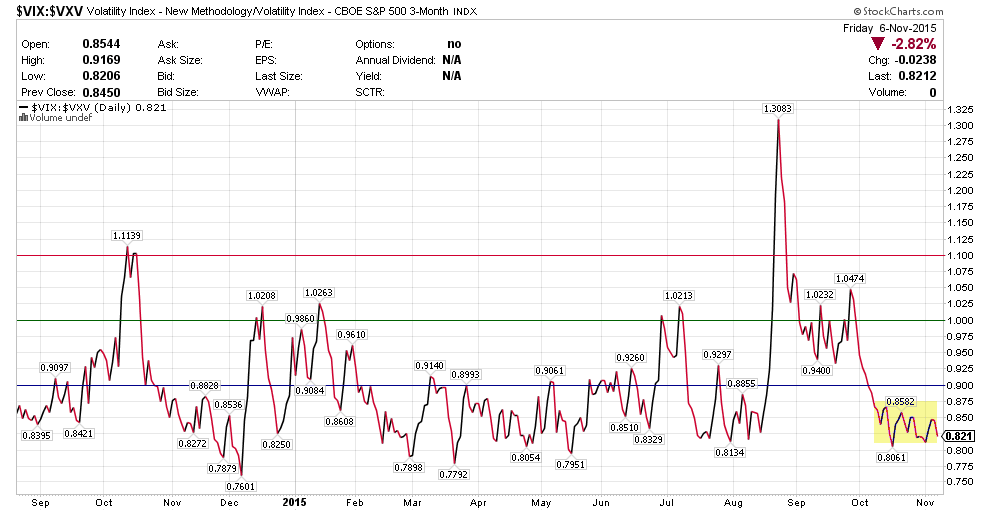Click the red down-triangle change indicator

pyautogui.click(x=878, y=44)
